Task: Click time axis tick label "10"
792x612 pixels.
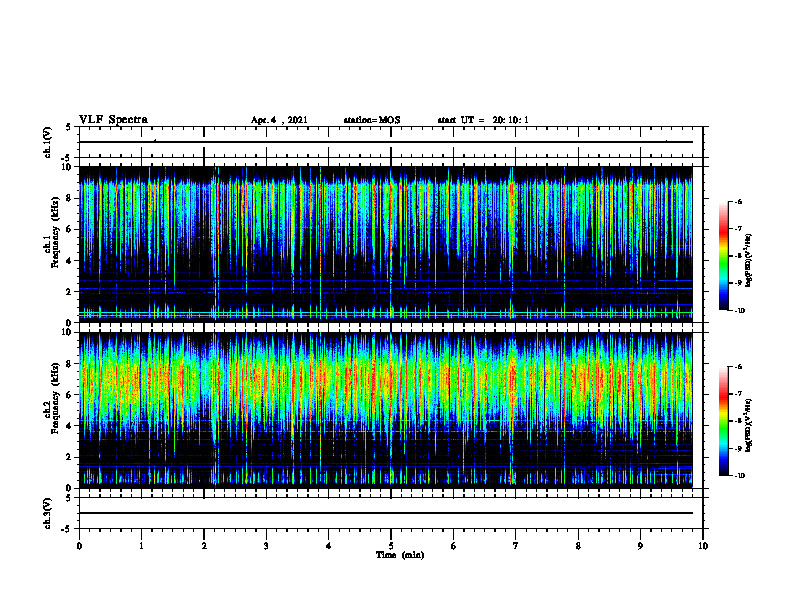Action: point(703,546)
